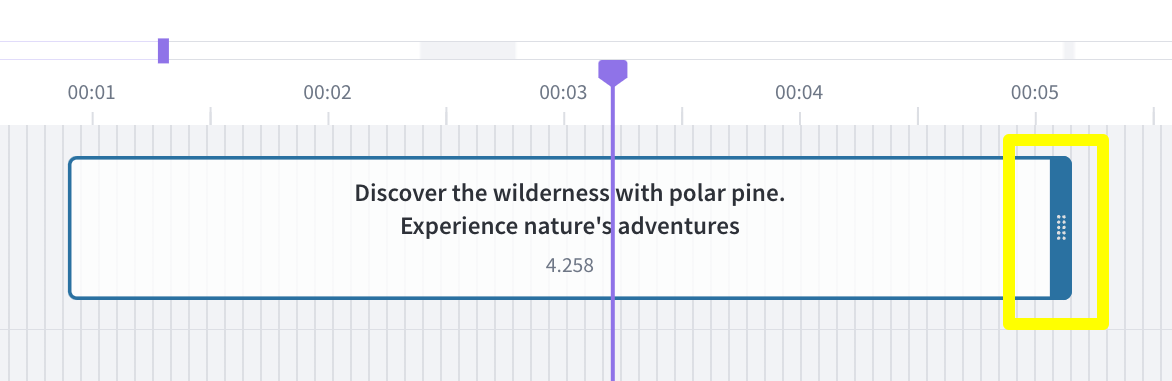Jump to the 00:01 ruler label
This screenshot has height=381, width=1172.
pos(91,93)
